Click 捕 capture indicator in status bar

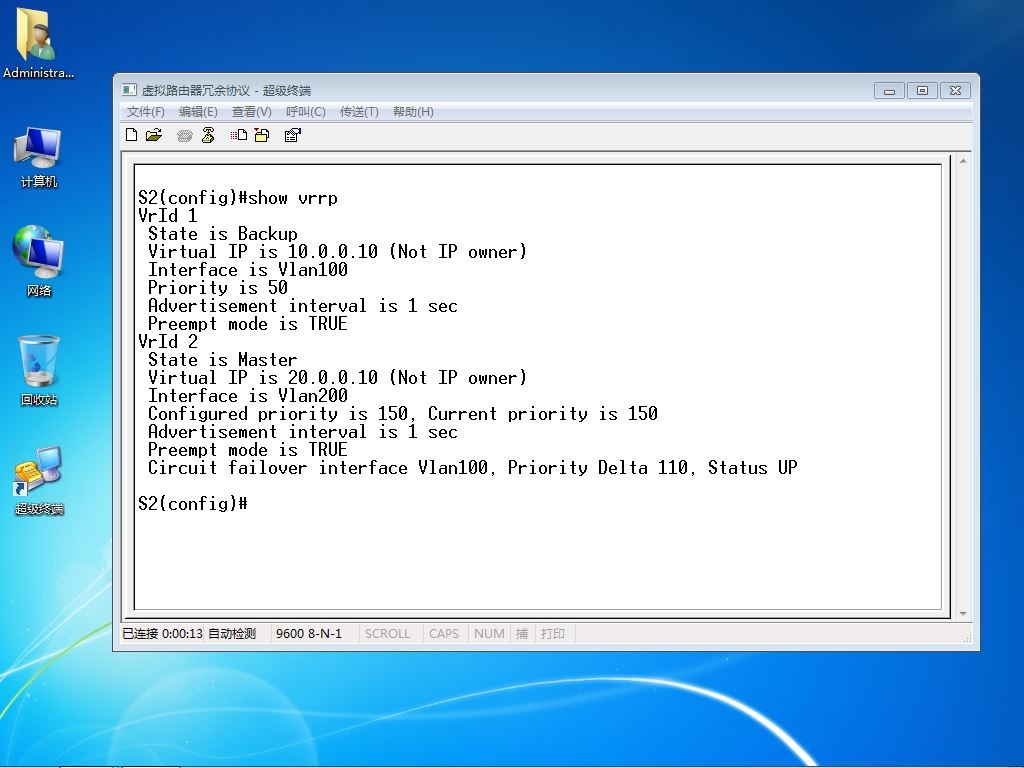522,633
